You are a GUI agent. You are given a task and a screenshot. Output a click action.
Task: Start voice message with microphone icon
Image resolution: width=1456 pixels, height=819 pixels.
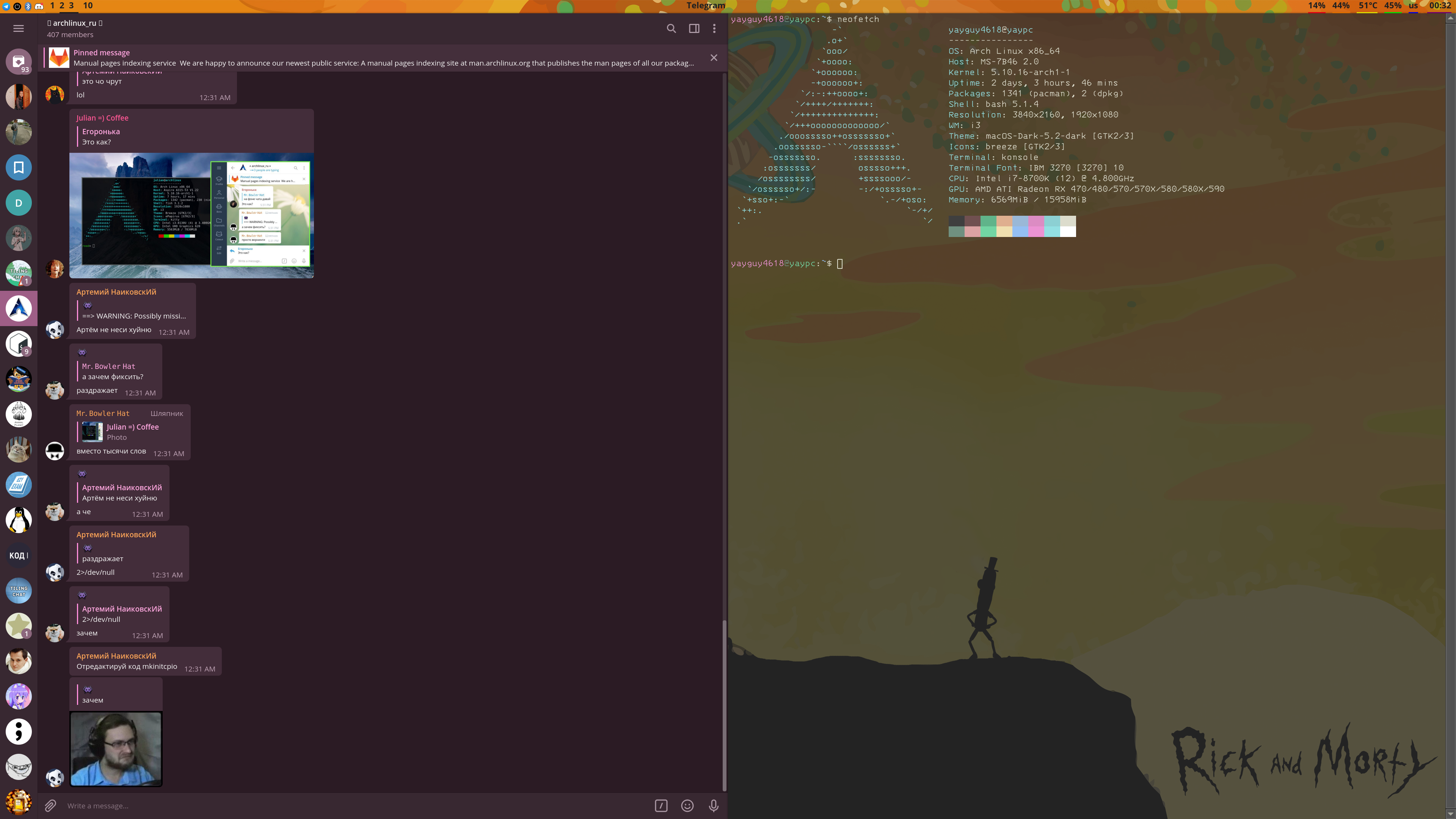pyautogui.click(x=713, y=806)
